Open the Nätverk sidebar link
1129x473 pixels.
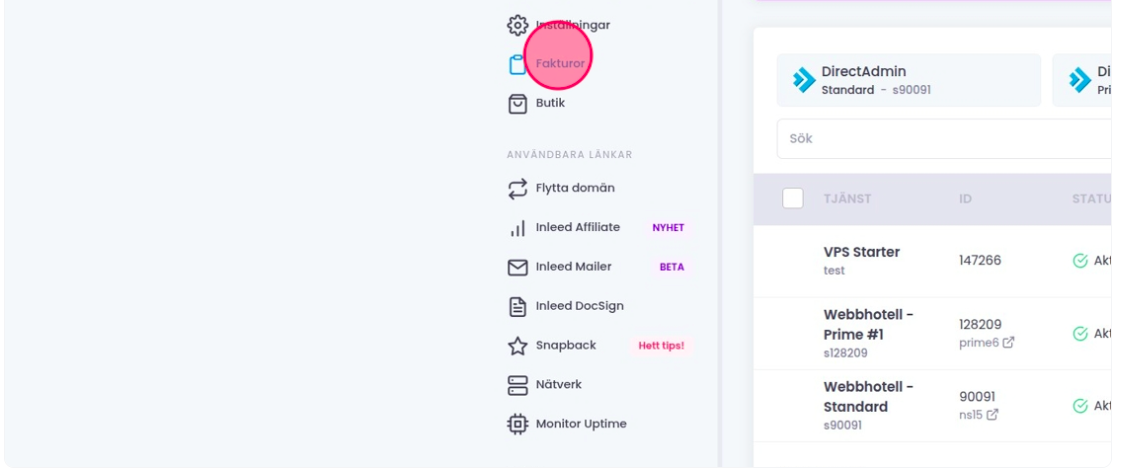558,385
